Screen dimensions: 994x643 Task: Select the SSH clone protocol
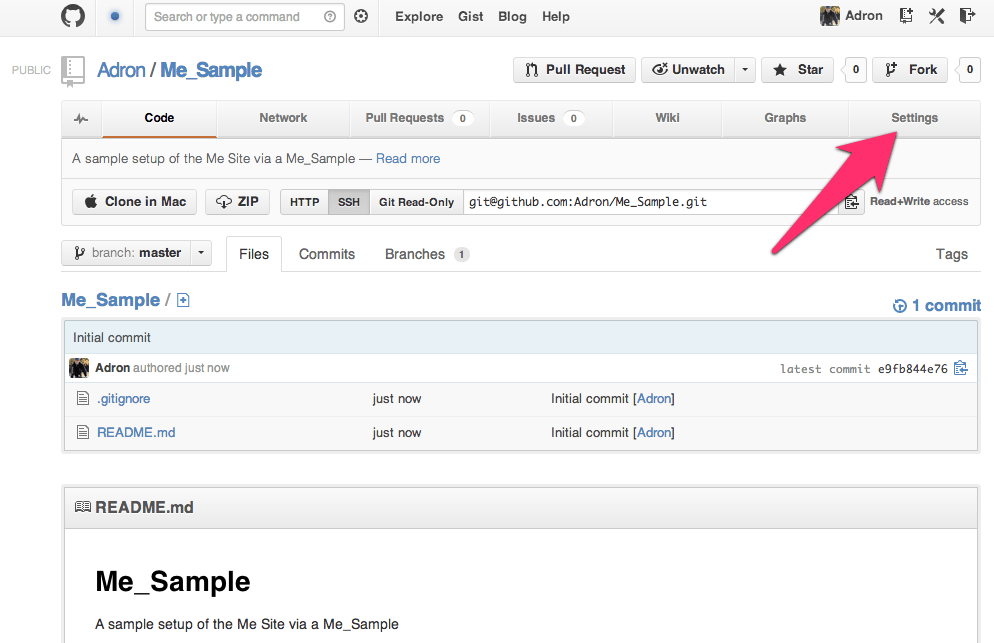pyautogui.click(x=349, y=202)
